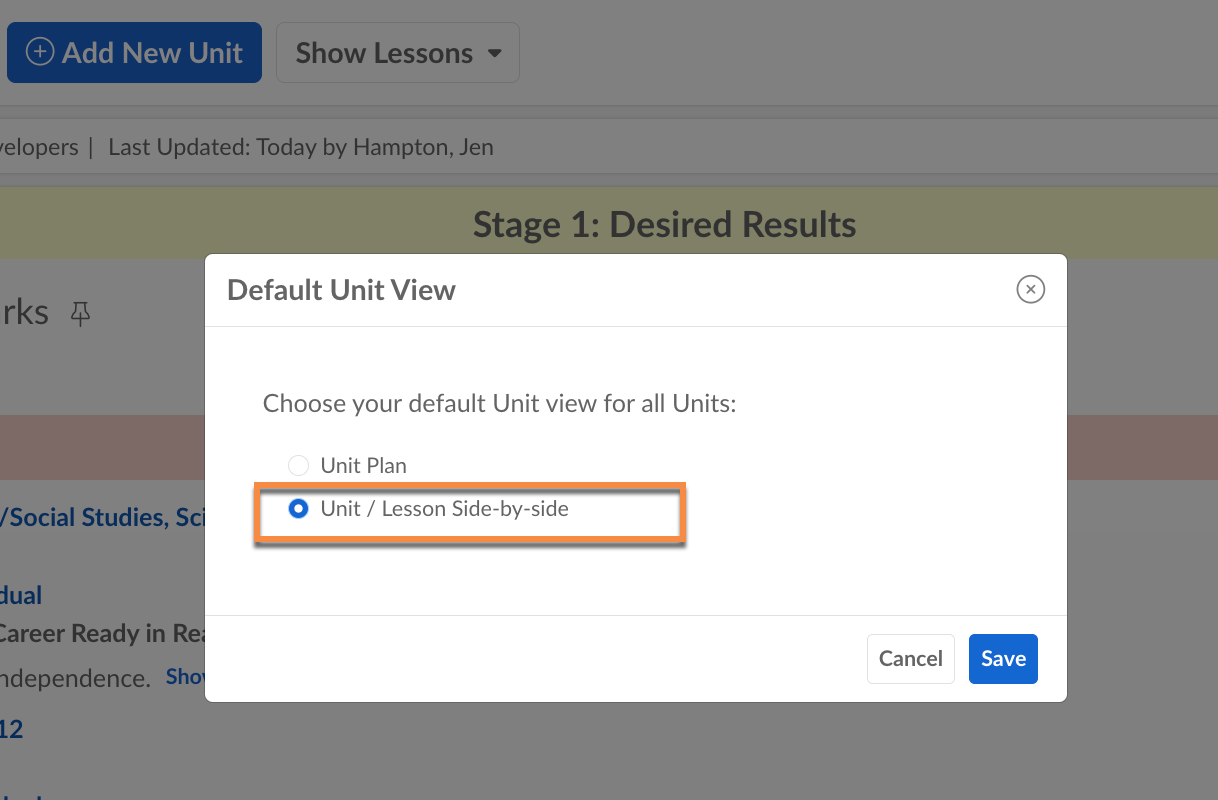This screenshot has width=1218, height=800.
Task: Open the Show Lessons dropdown
Action: [x=397, y=53]
